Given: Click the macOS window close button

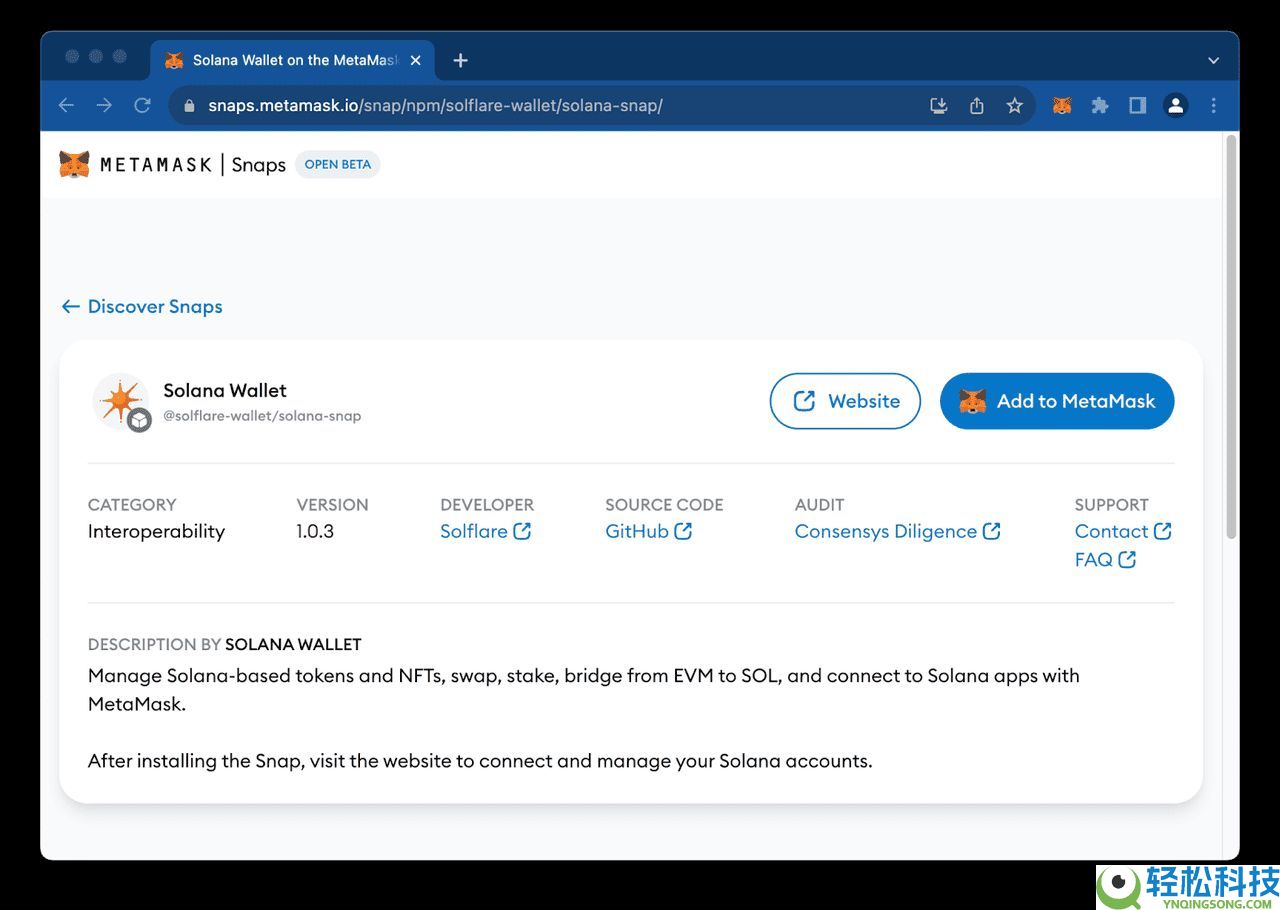Looking at the screenshot, I should (72, 57).
